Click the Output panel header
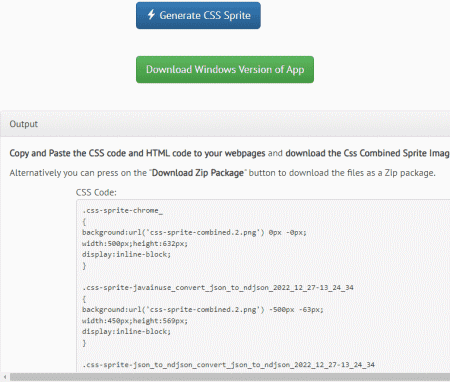The image size is (450, 382). pyautogui.click(x=225, y=124)
